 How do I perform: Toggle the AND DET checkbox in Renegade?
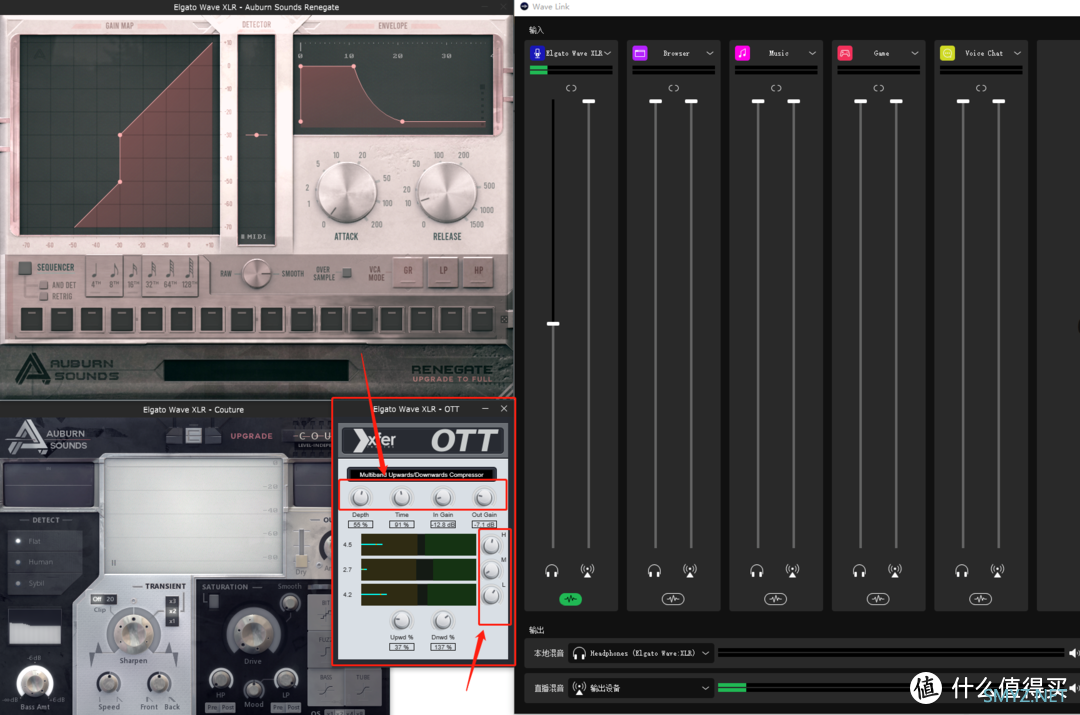43,284
